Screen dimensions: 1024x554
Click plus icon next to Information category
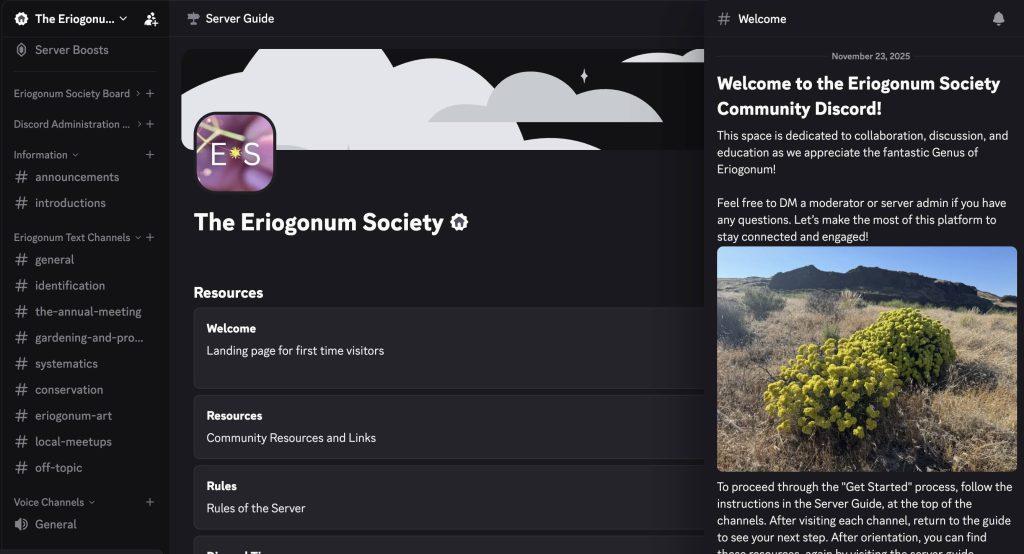(x=150, y=155)
